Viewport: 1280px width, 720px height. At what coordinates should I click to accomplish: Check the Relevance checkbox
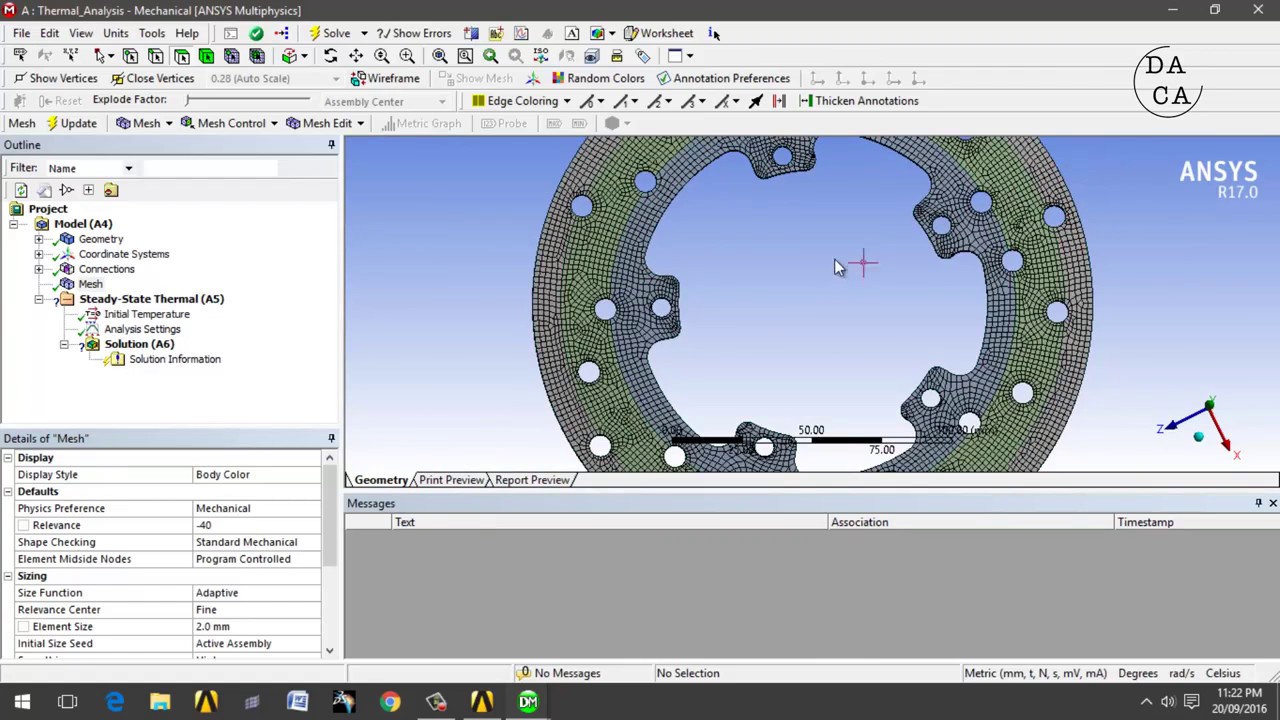point(23,525)
